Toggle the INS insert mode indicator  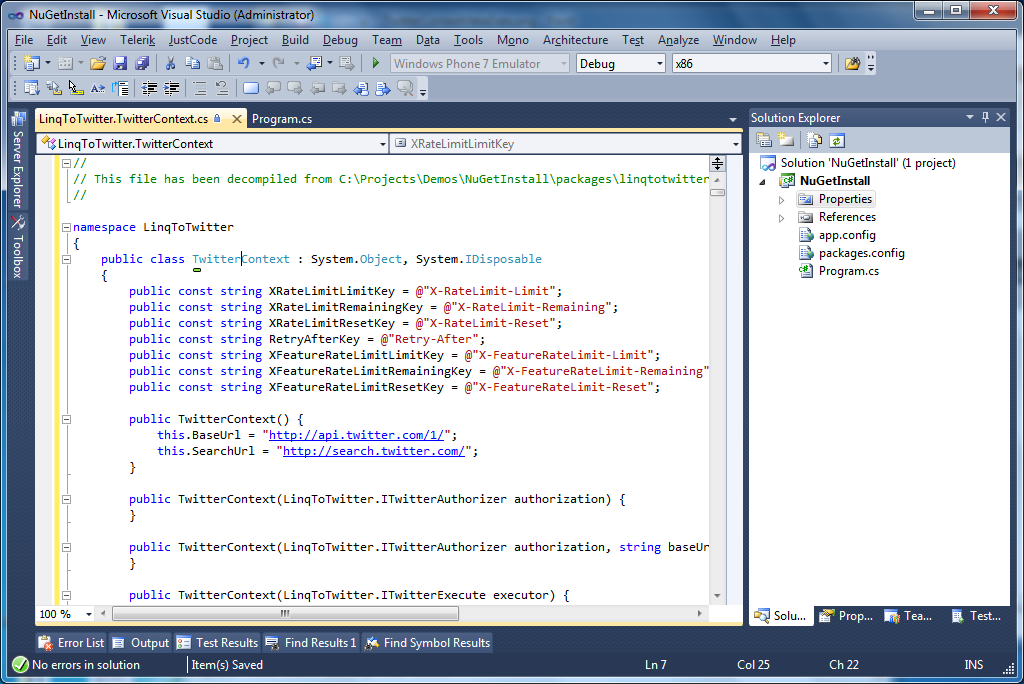973,664
